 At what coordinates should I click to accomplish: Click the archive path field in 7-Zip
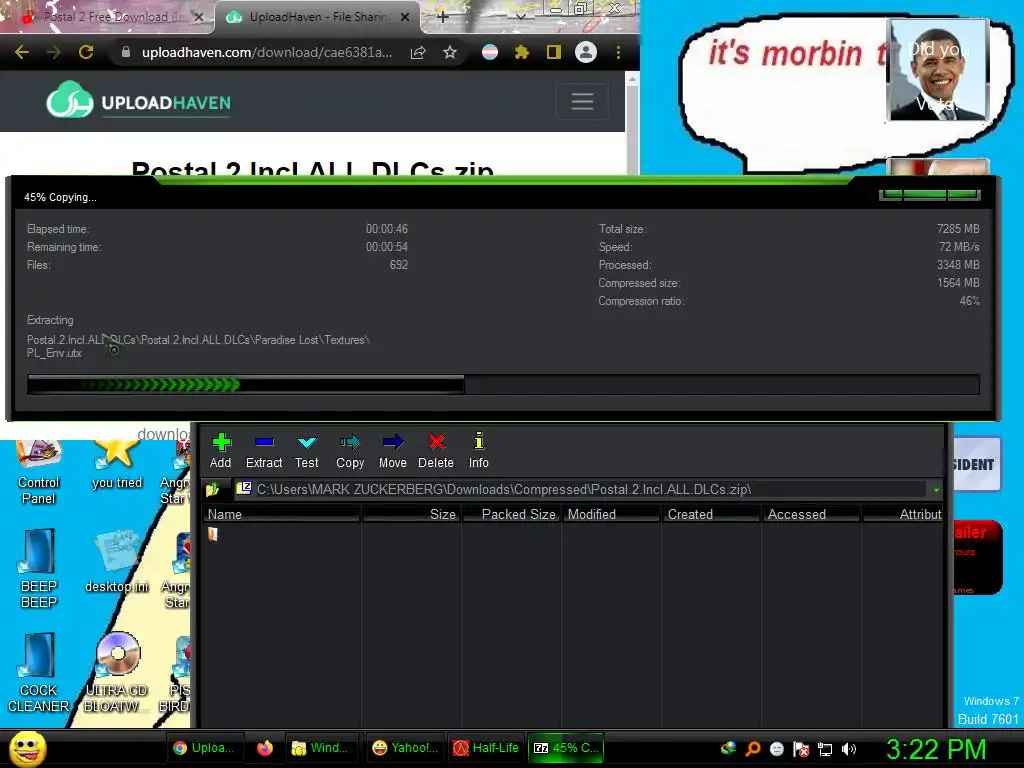coord(581,489)
